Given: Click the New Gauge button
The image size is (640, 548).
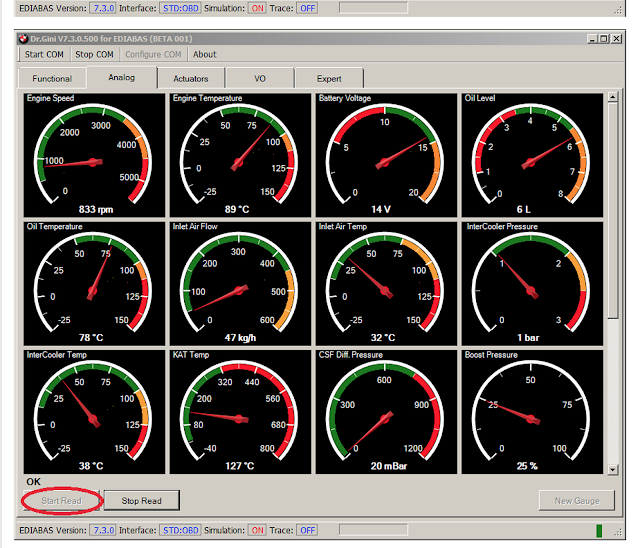Looking at the screenshot, I should (577, 501).
